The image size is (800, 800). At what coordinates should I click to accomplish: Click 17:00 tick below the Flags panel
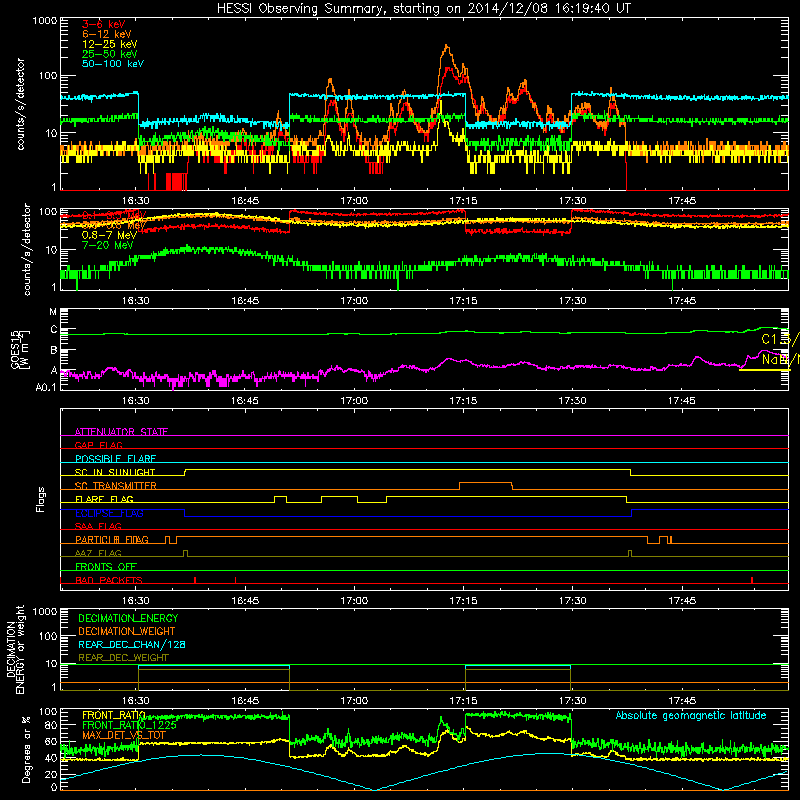coord(354,601)
